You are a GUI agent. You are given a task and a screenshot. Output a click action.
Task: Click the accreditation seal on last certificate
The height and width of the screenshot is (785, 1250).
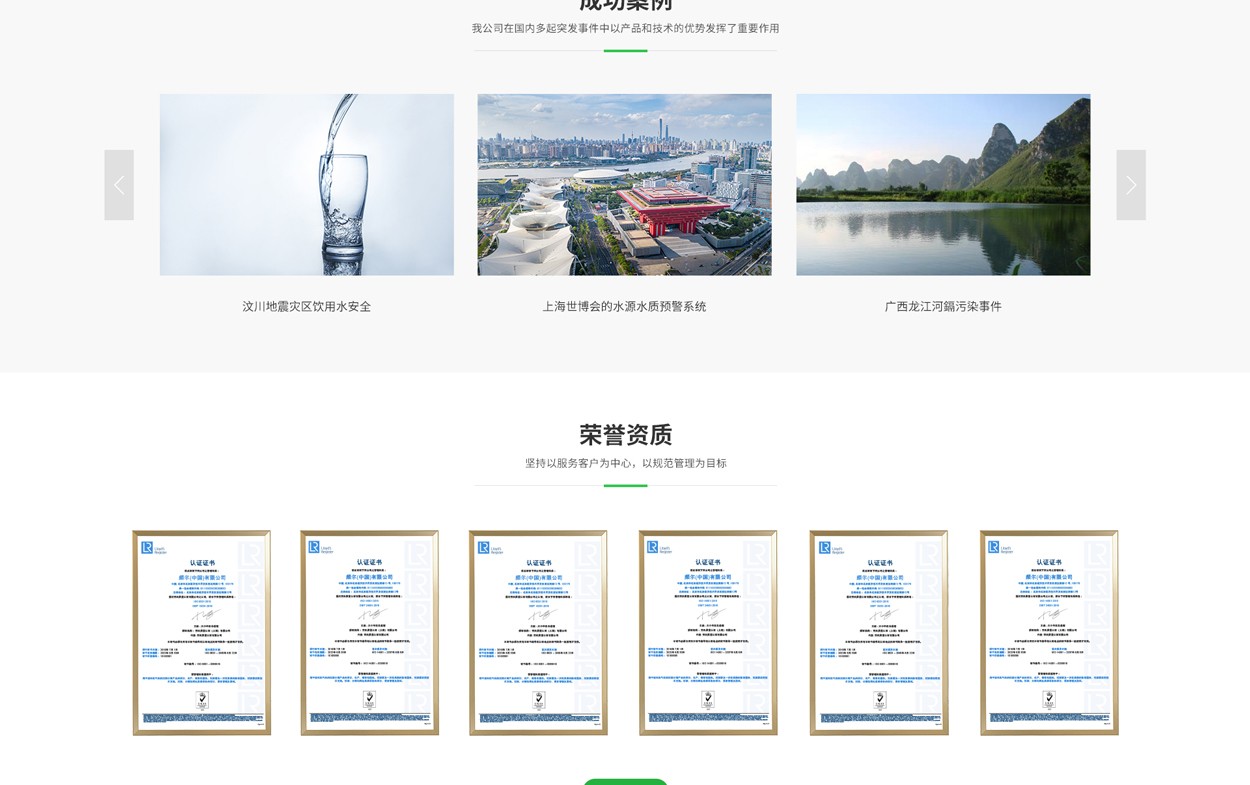pos(1049,700)
